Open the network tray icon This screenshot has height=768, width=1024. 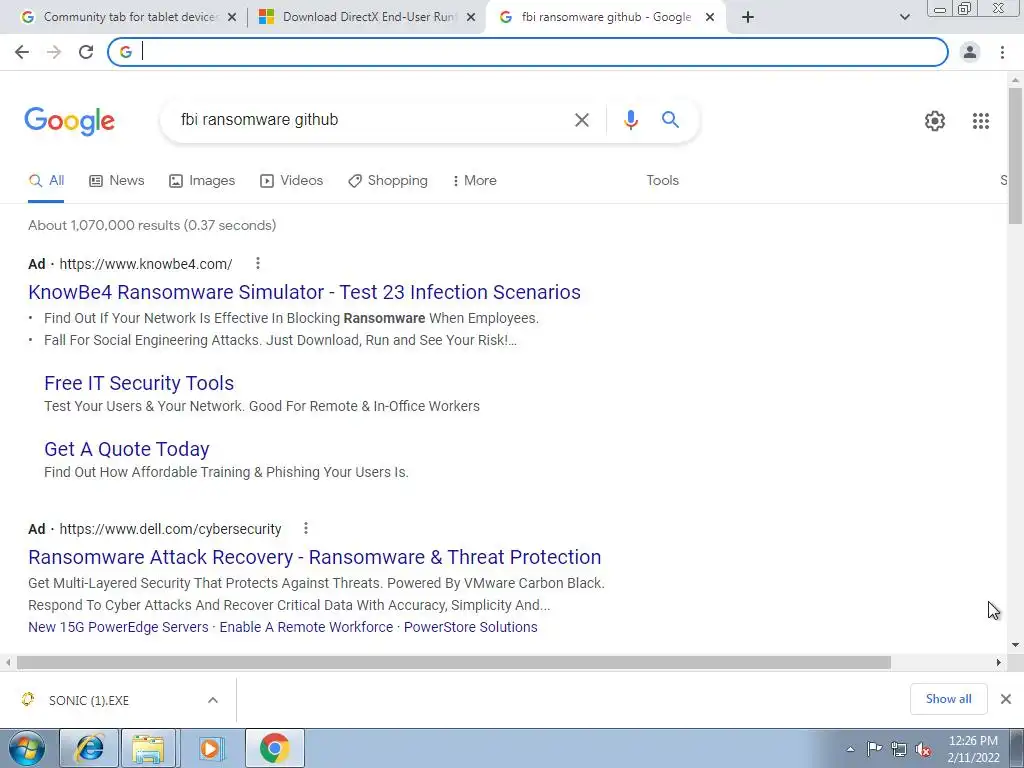[899, 749]
